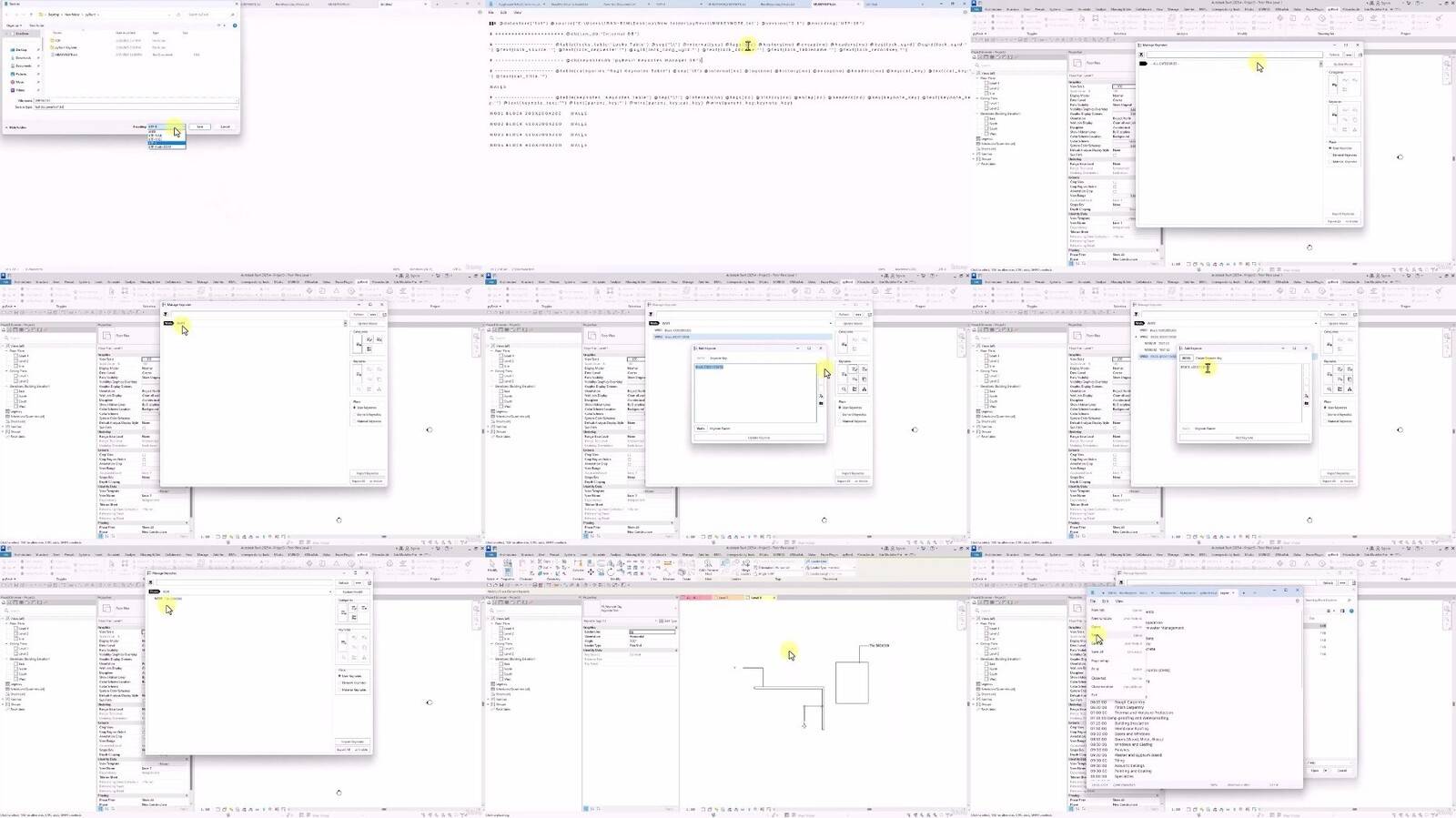Select Documents in Save dialog sidebar

pyautogui.click(x=23, y=66)
